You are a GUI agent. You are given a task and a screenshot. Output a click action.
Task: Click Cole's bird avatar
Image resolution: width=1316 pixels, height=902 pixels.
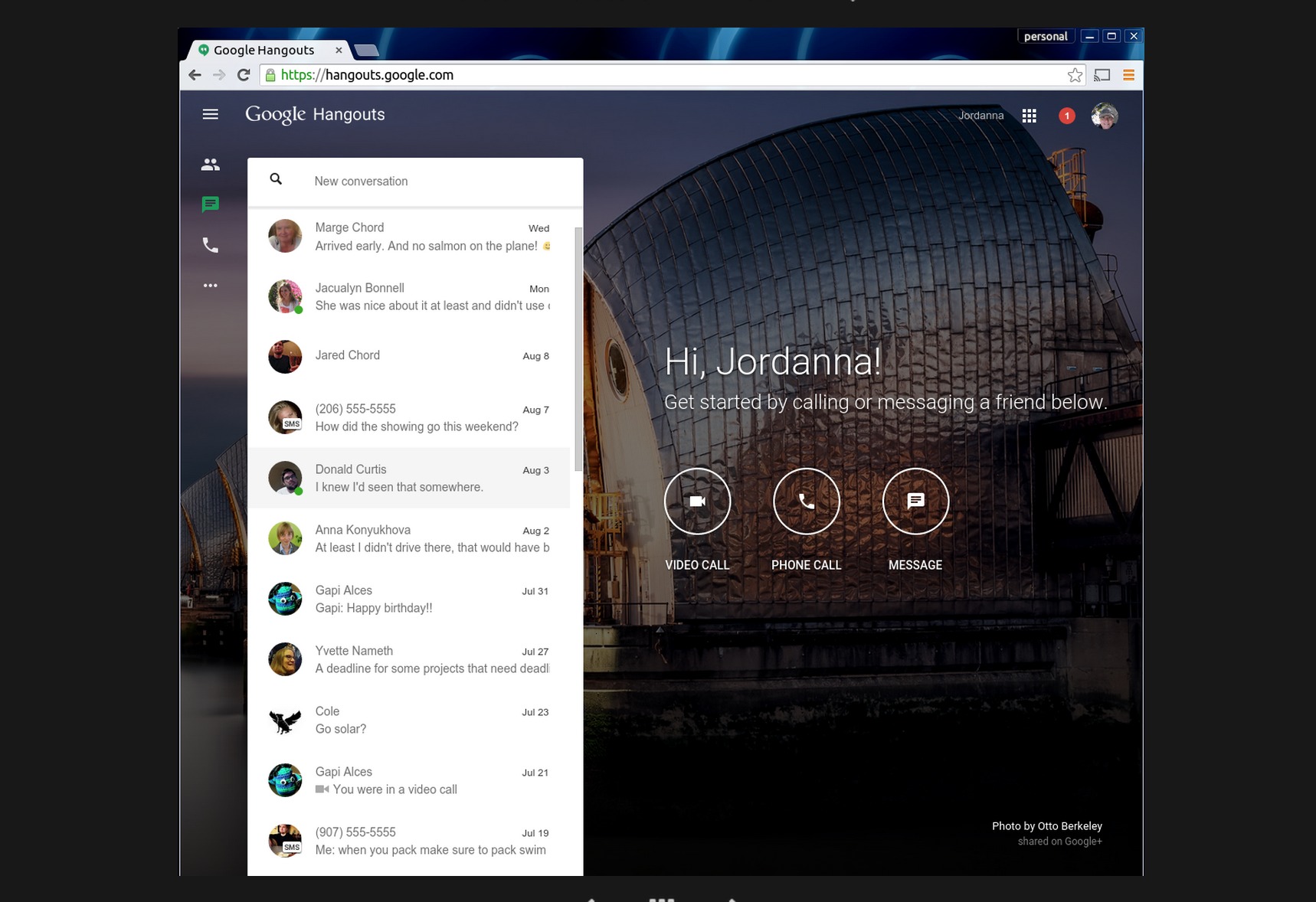[x=285, y=720]
